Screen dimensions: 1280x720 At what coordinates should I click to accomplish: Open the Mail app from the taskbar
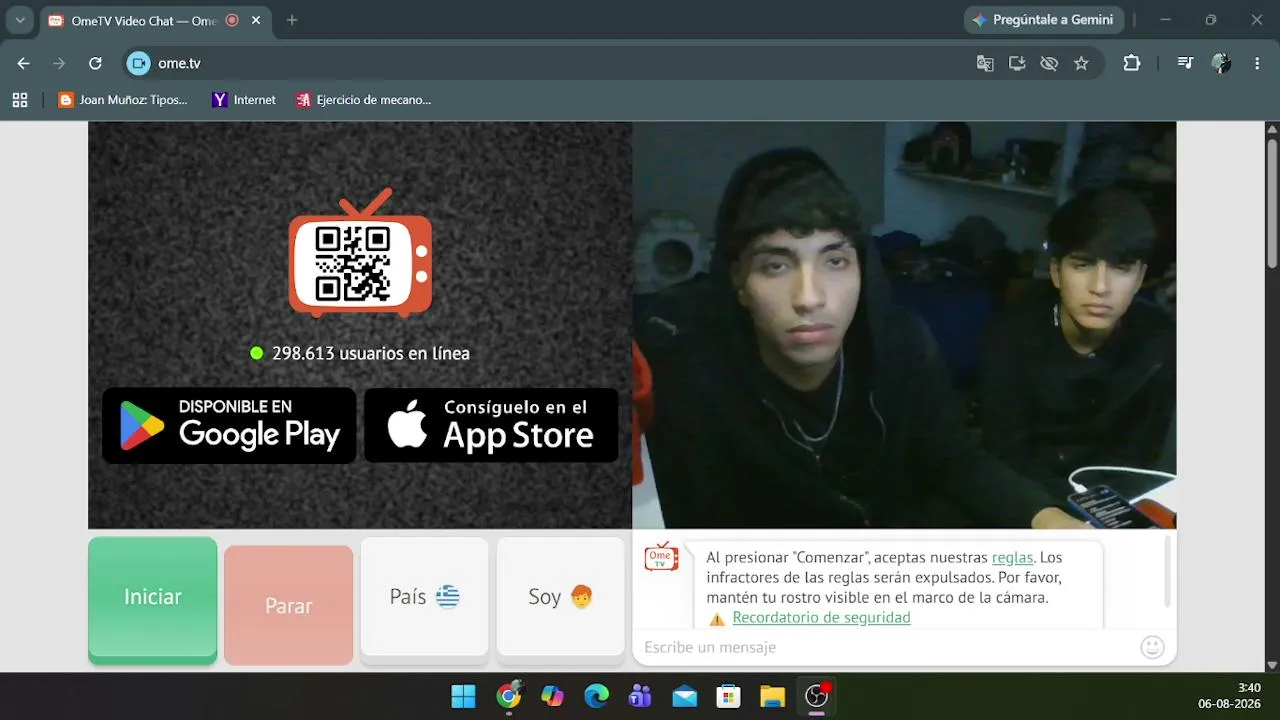685,696
